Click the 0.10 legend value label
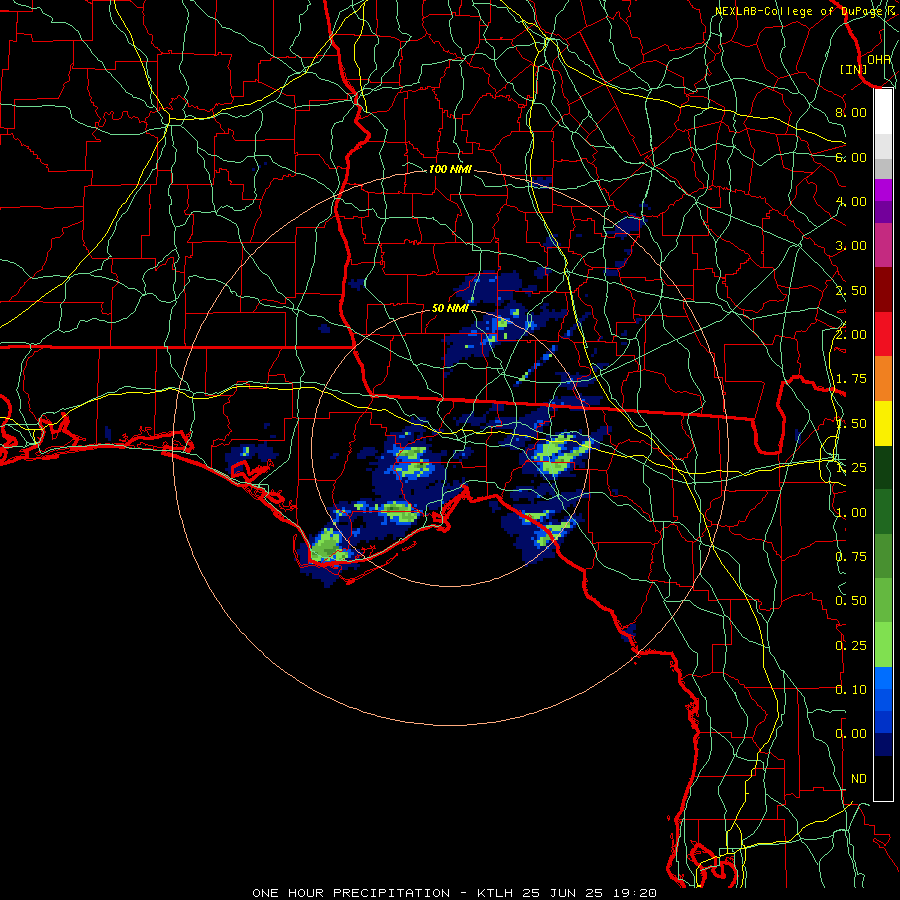The width and height of the screenshot is (900, 900). pyautogui.click(x=851, y=690)
